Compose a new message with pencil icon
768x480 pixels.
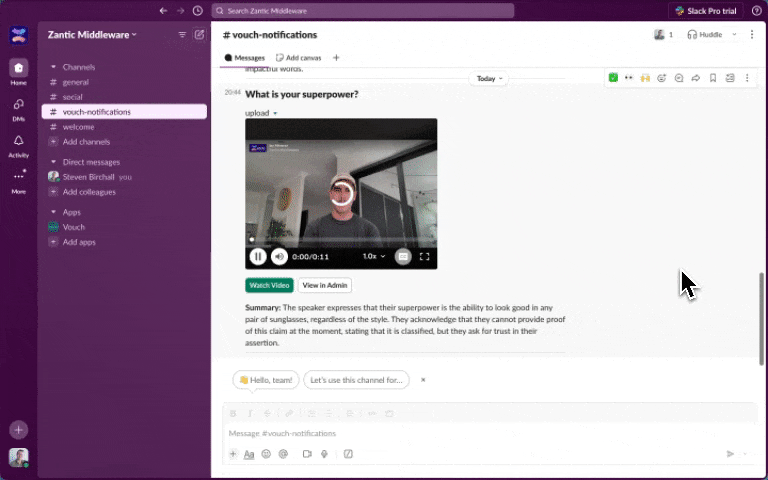tap(199, 35)
